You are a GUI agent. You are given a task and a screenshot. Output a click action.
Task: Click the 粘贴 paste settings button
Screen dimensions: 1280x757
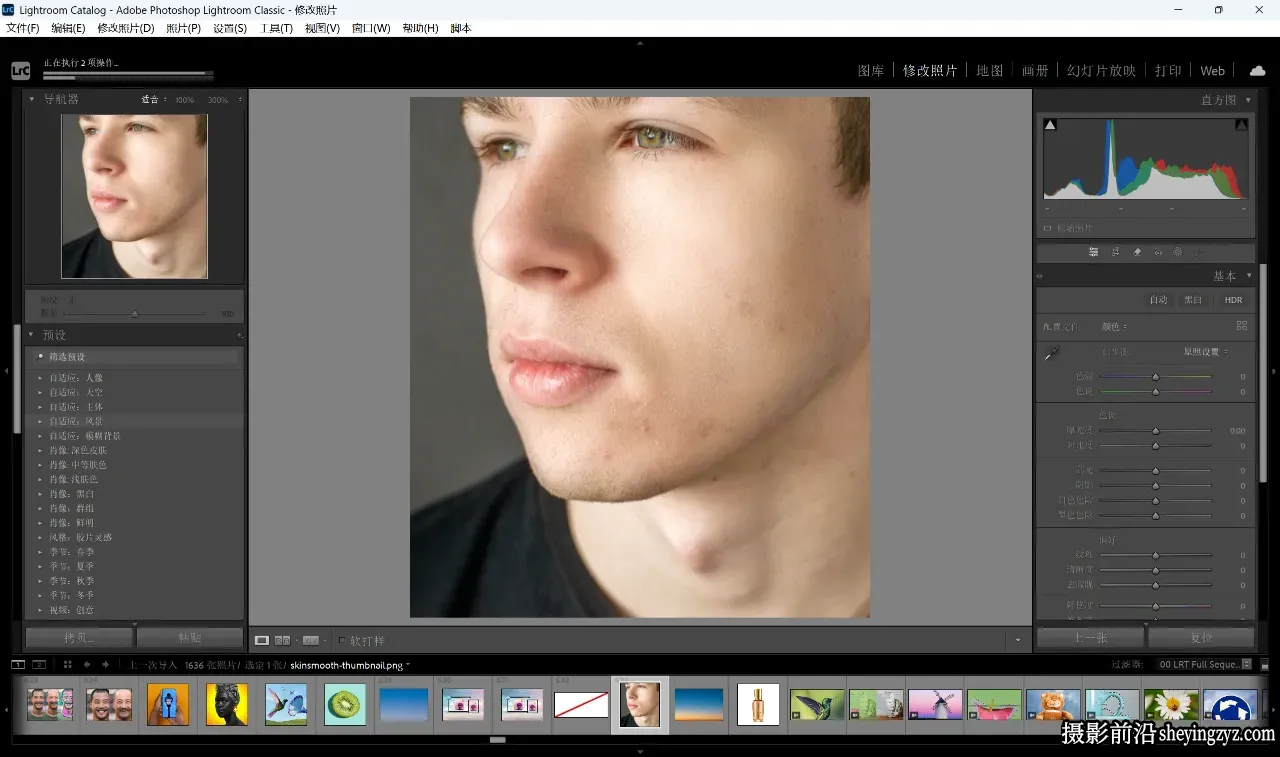click(x=190, y=637)
